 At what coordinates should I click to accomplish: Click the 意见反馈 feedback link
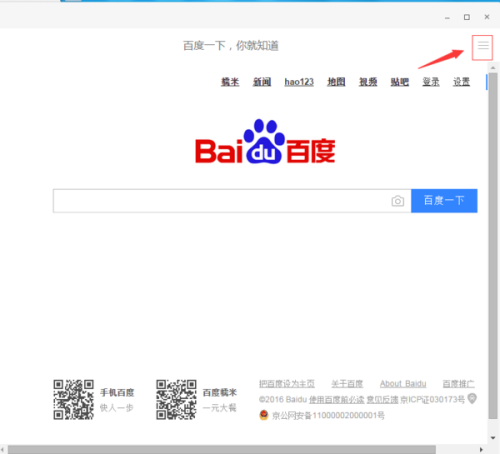(382, 399)
